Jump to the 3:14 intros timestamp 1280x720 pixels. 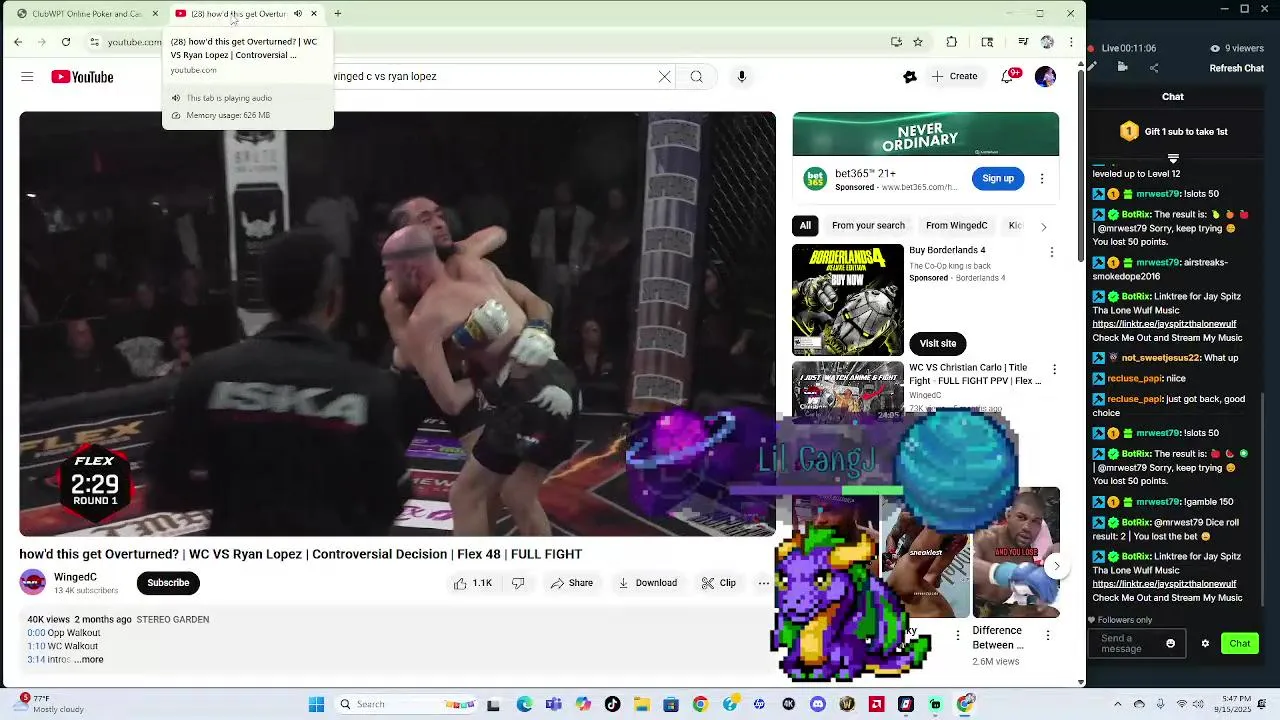36,660
